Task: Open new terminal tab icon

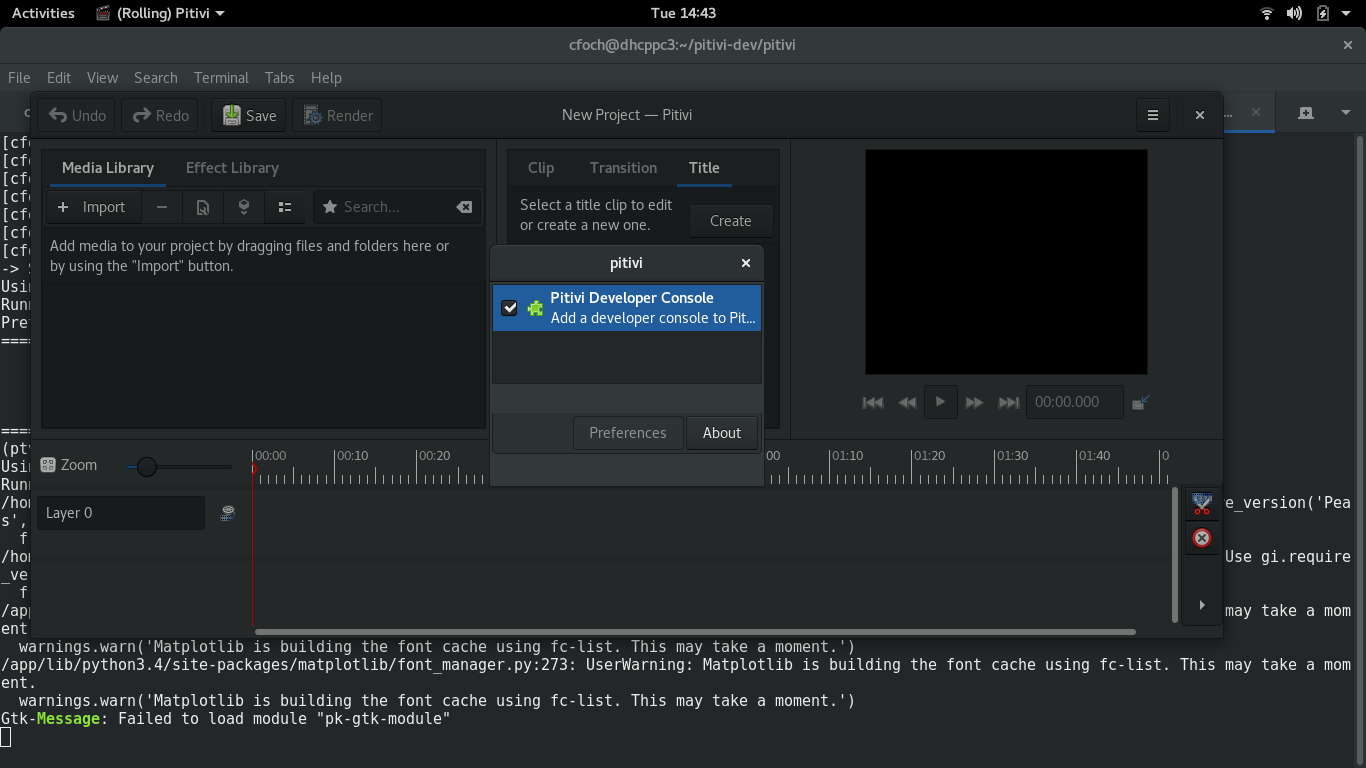Action: click(1306, 113)
